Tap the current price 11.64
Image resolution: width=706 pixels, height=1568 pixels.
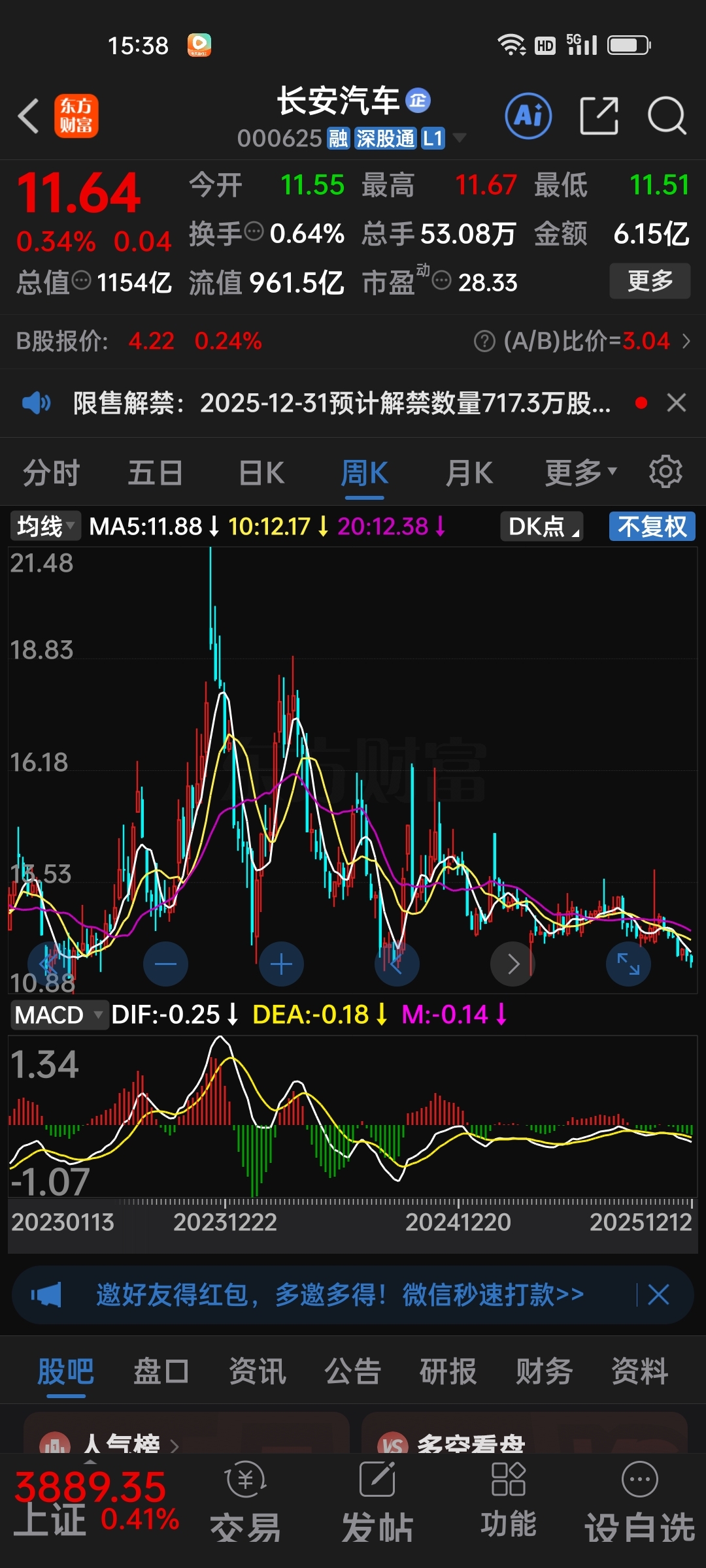point(78,193)
